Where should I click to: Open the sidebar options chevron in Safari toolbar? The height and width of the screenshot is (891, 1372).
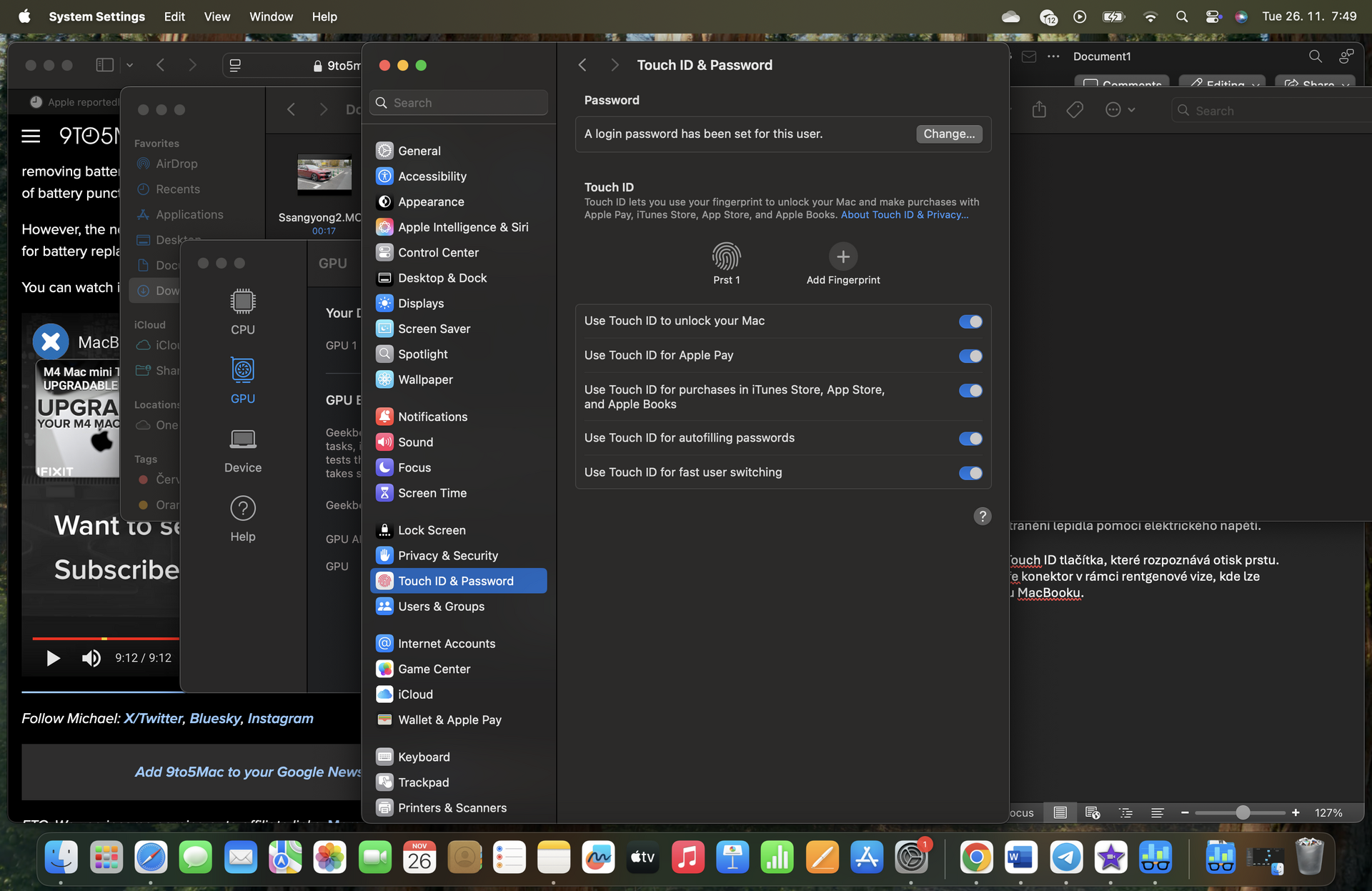pyautogui.click(x=129, y=64)
